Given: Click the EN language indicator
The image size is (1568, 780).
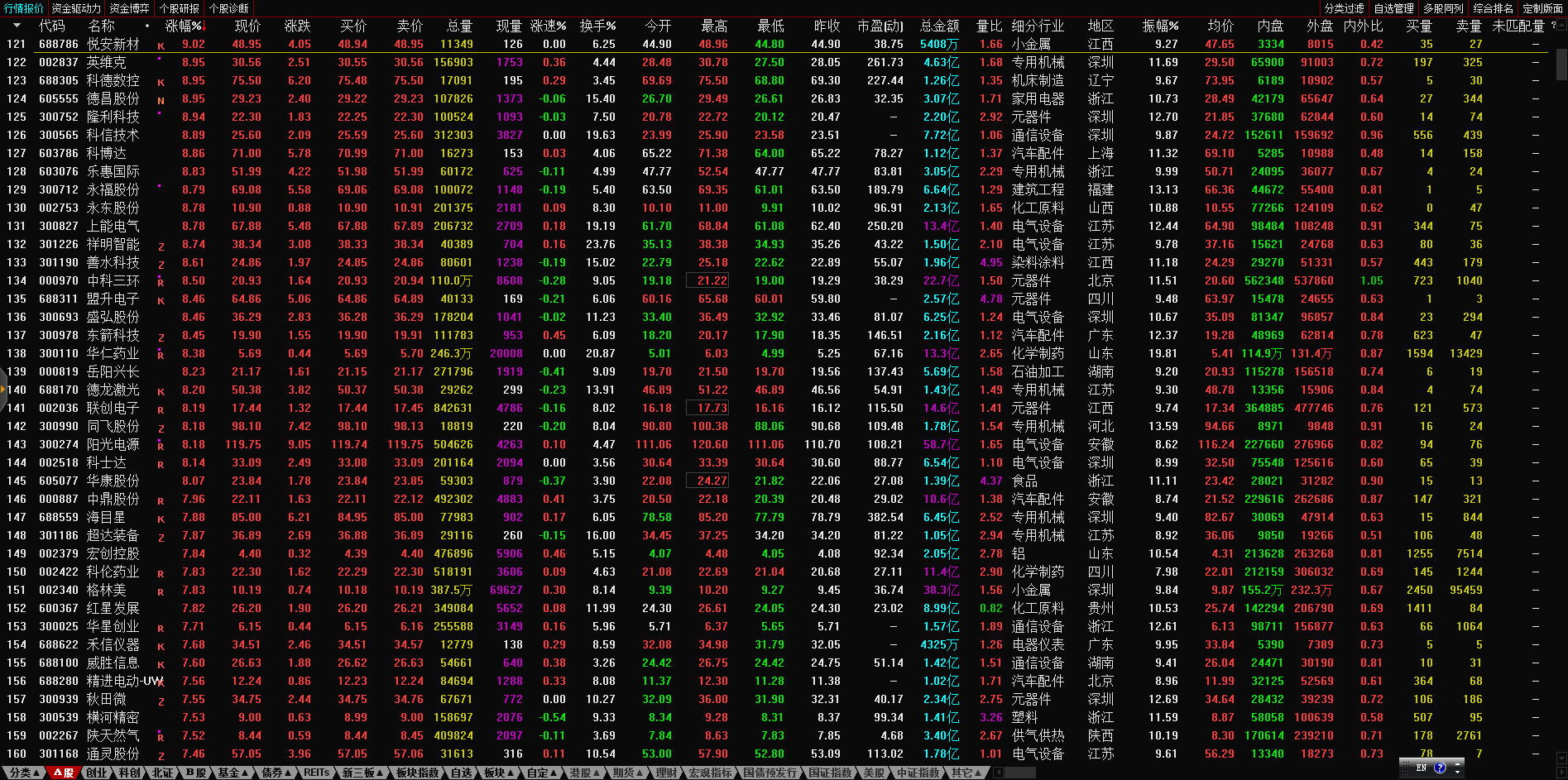Looking at the screenshot, I should (x=1422, y=768).
